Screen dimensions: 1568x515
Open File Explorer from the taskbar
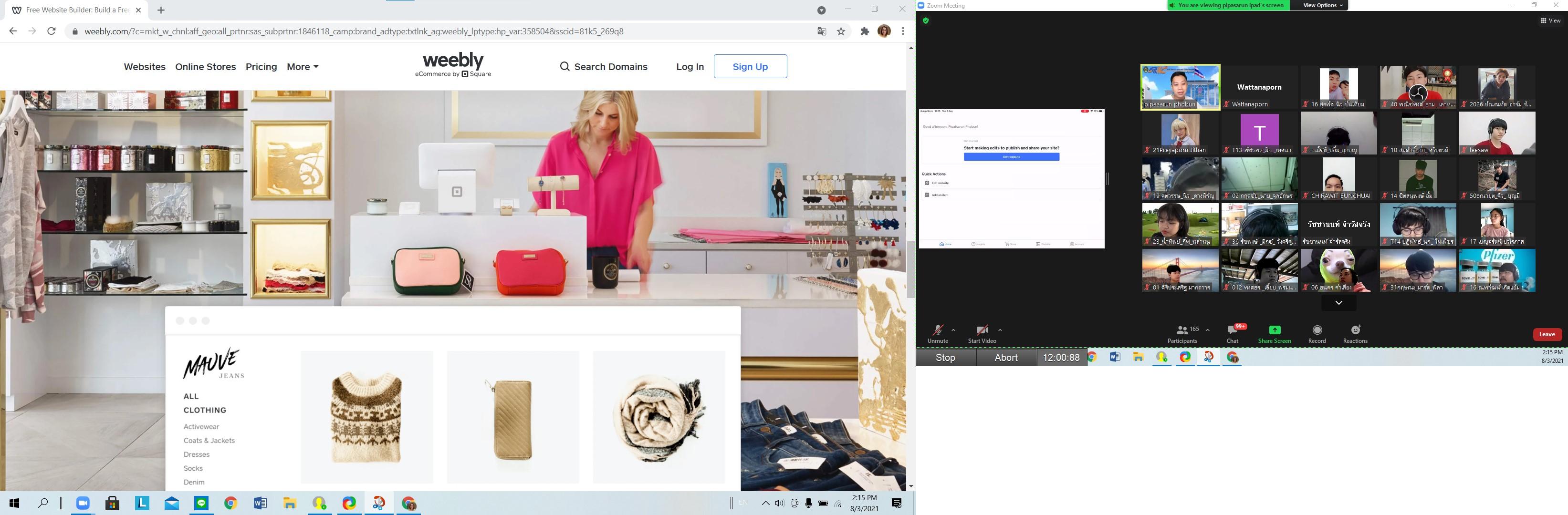click(x=290, y=503)
